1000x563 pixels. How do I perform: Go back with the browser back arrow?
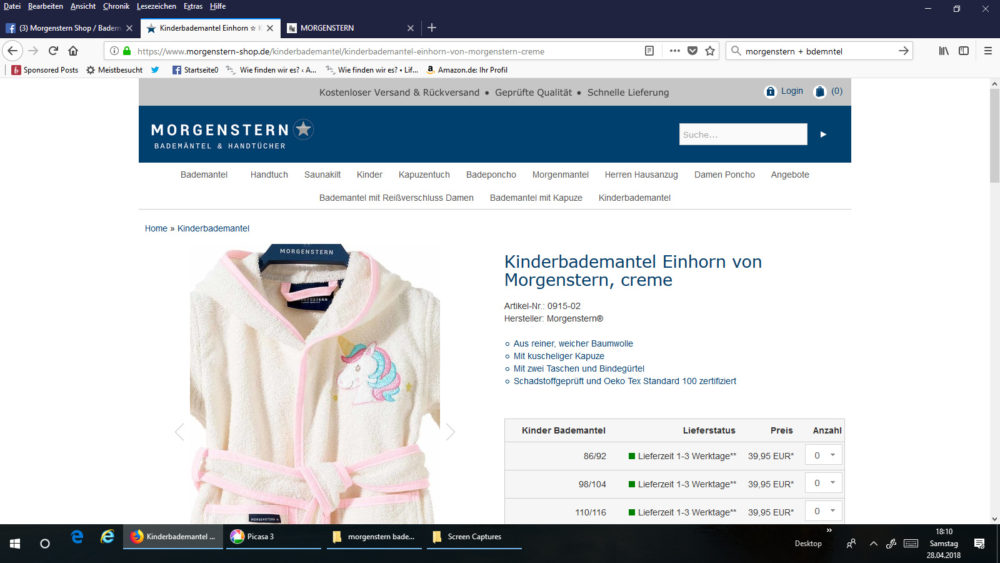(13, 51)
